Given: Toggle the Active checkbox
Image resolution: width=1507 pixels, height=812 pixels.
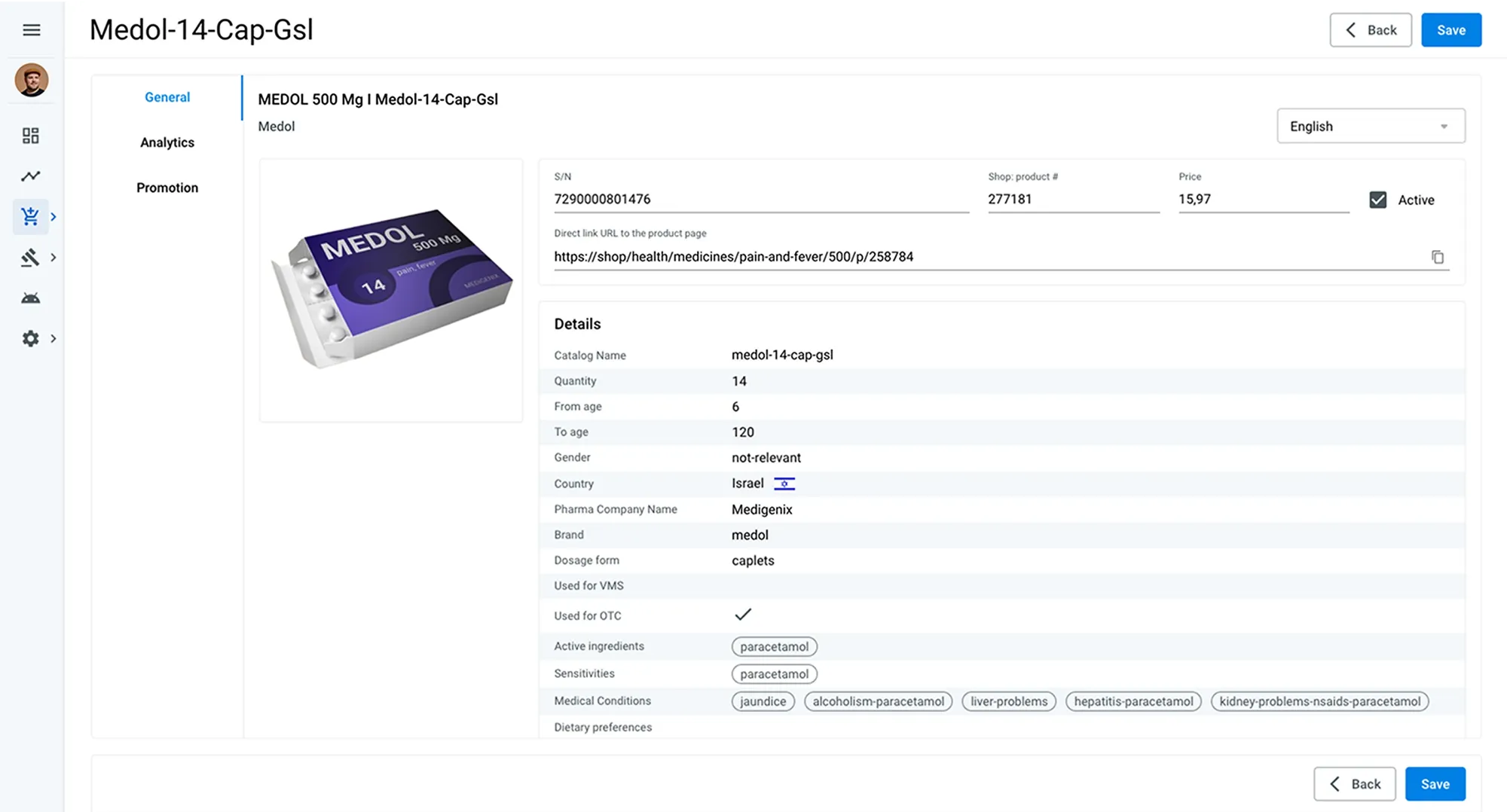Looking at the screenshot, I should tap(1378, 200).
